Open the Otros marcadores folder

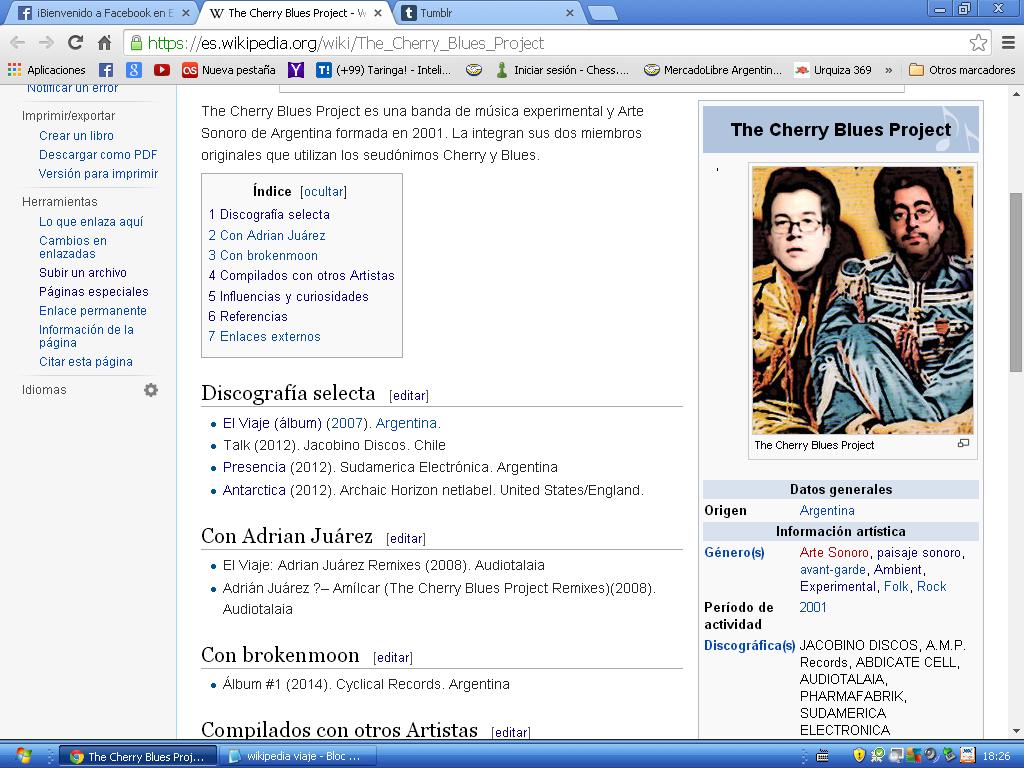click(x=962, y=70)
